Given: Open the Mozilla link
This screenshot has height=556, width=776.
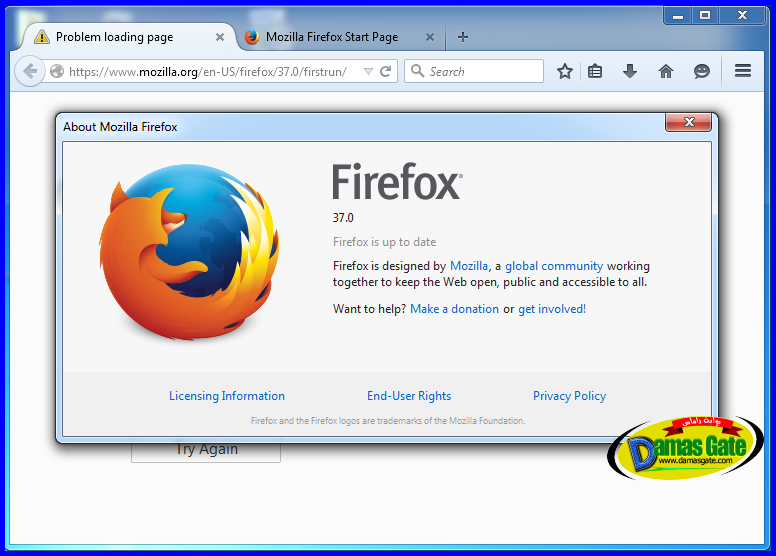Looking at the screenshot, I should pyautogui.click(x=468, y=266).
